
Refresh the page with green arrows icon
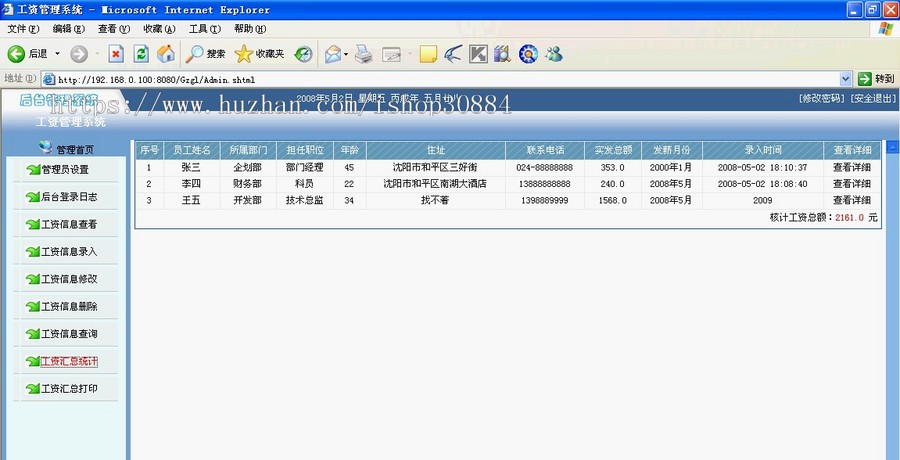pos(141,54)
